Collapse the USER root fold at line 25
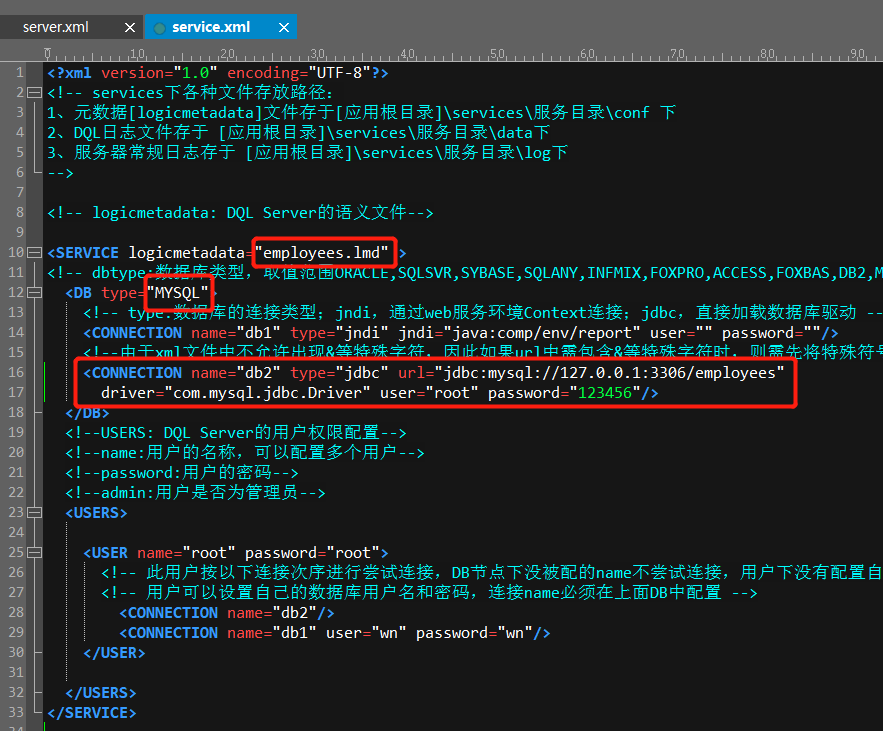This screenshot has width=883, height=731. pyautogui.click(x=35, y=553)
